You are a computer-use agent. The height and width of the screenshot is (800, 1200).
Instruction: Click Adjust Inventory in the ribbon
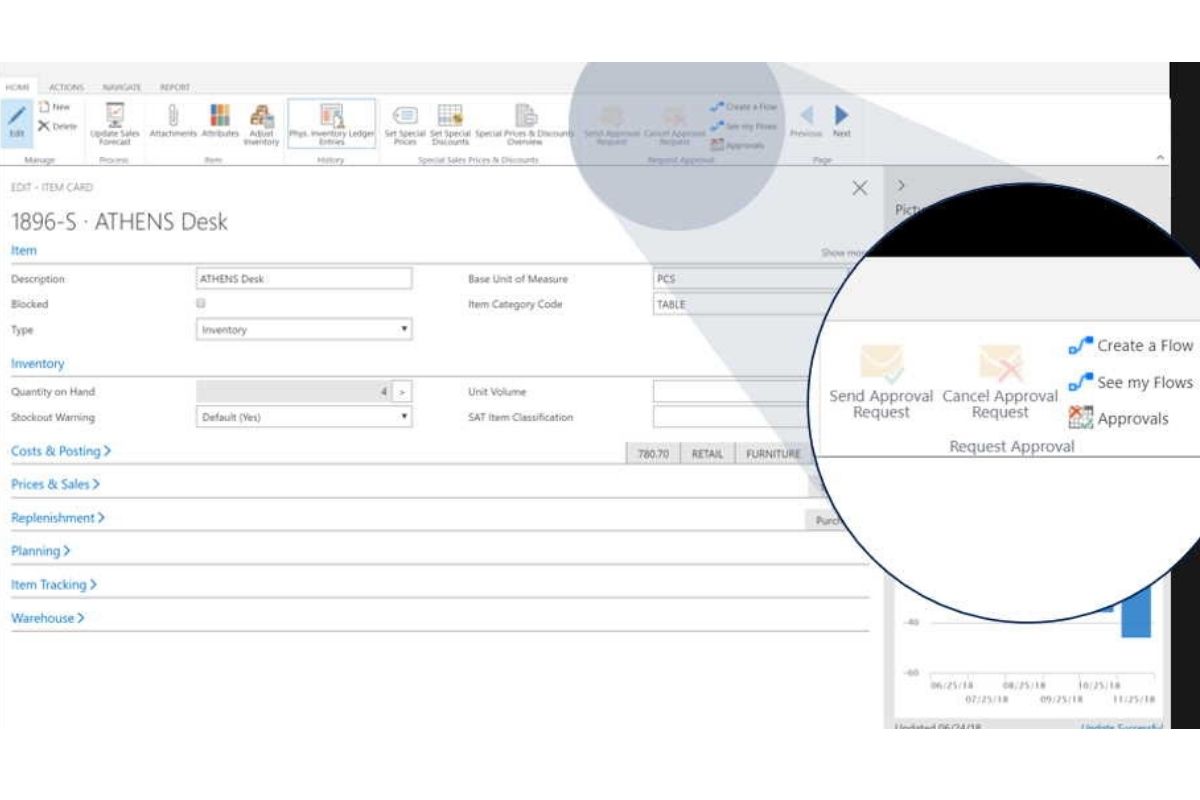(x=261, y=124)
